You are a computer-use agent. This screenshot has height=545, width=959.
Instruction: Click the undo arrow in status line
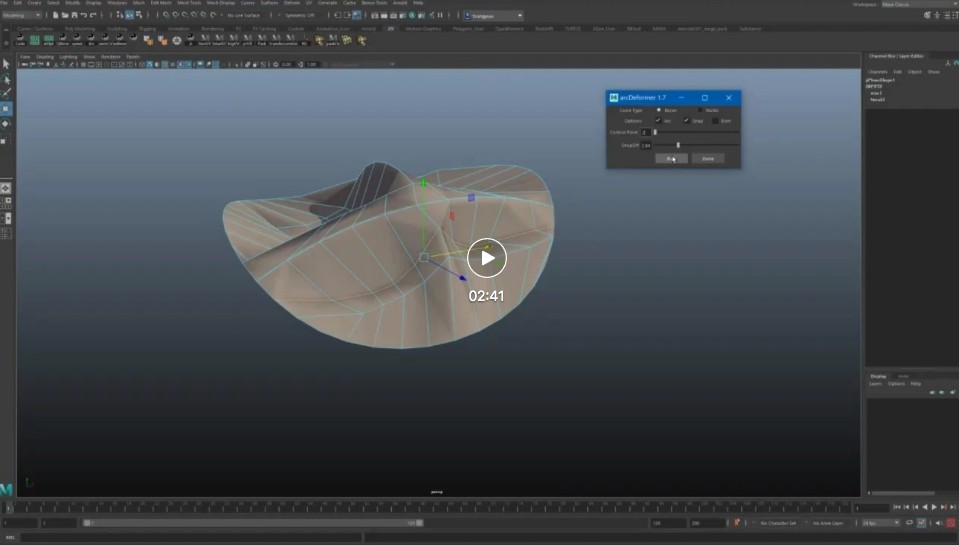(x=84, y=16)
